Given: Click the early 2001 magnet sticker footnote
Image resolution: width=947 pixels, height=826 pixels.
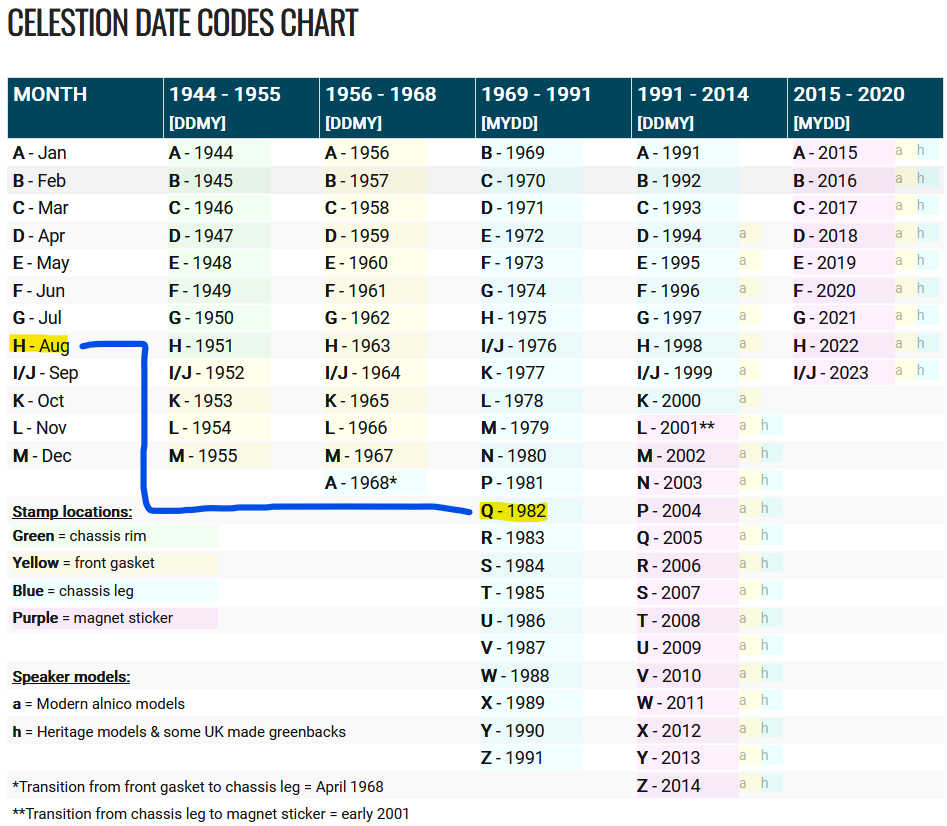Looking at the screenshot, I should click(x=211, y=814).
